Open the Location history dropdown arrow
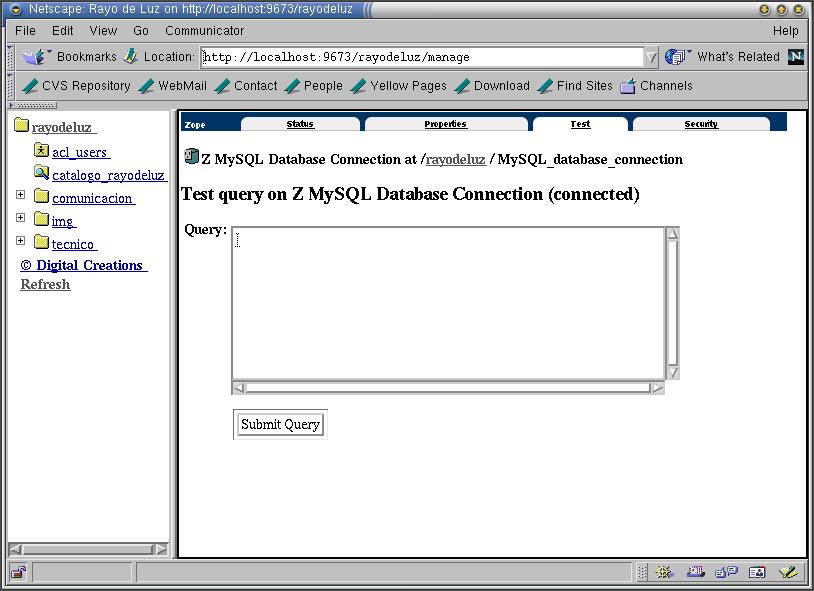Image resolution: width=814 pixels, height=591 pixels. click(651, 57)
